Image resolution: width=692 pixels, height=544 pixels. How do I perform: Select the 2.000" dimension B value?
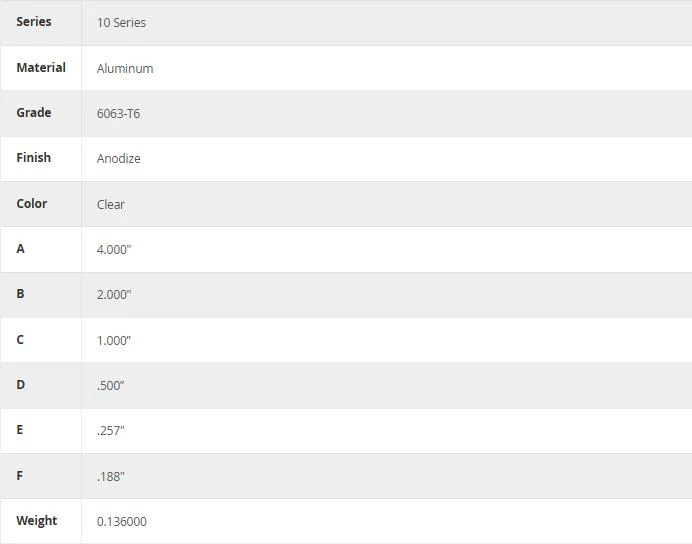tap(114, 294)
